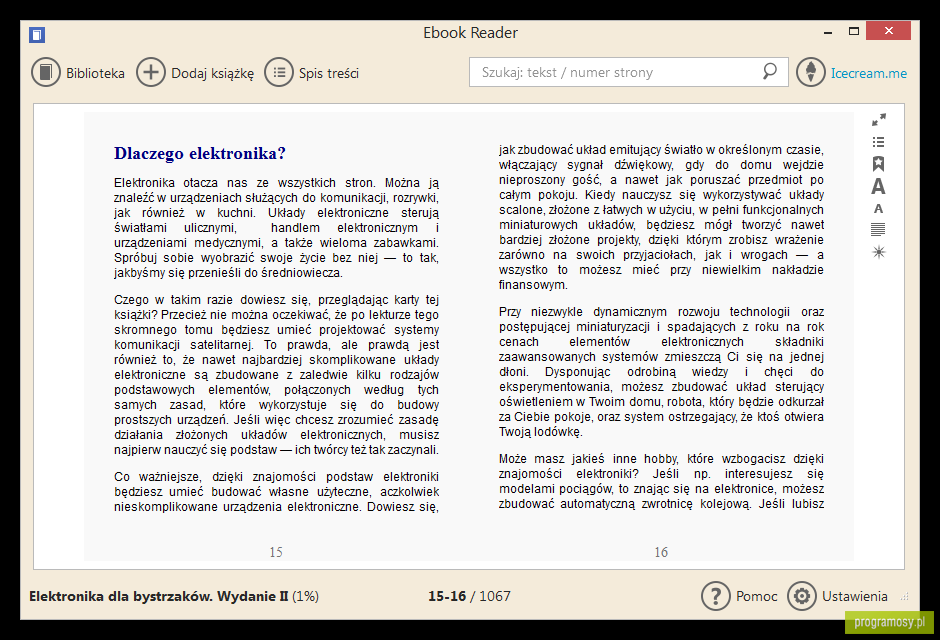The width and height of the screenshot is (940, 640).
Task: Close the Ebook Reader window
Action: click(x=888, y=31)
